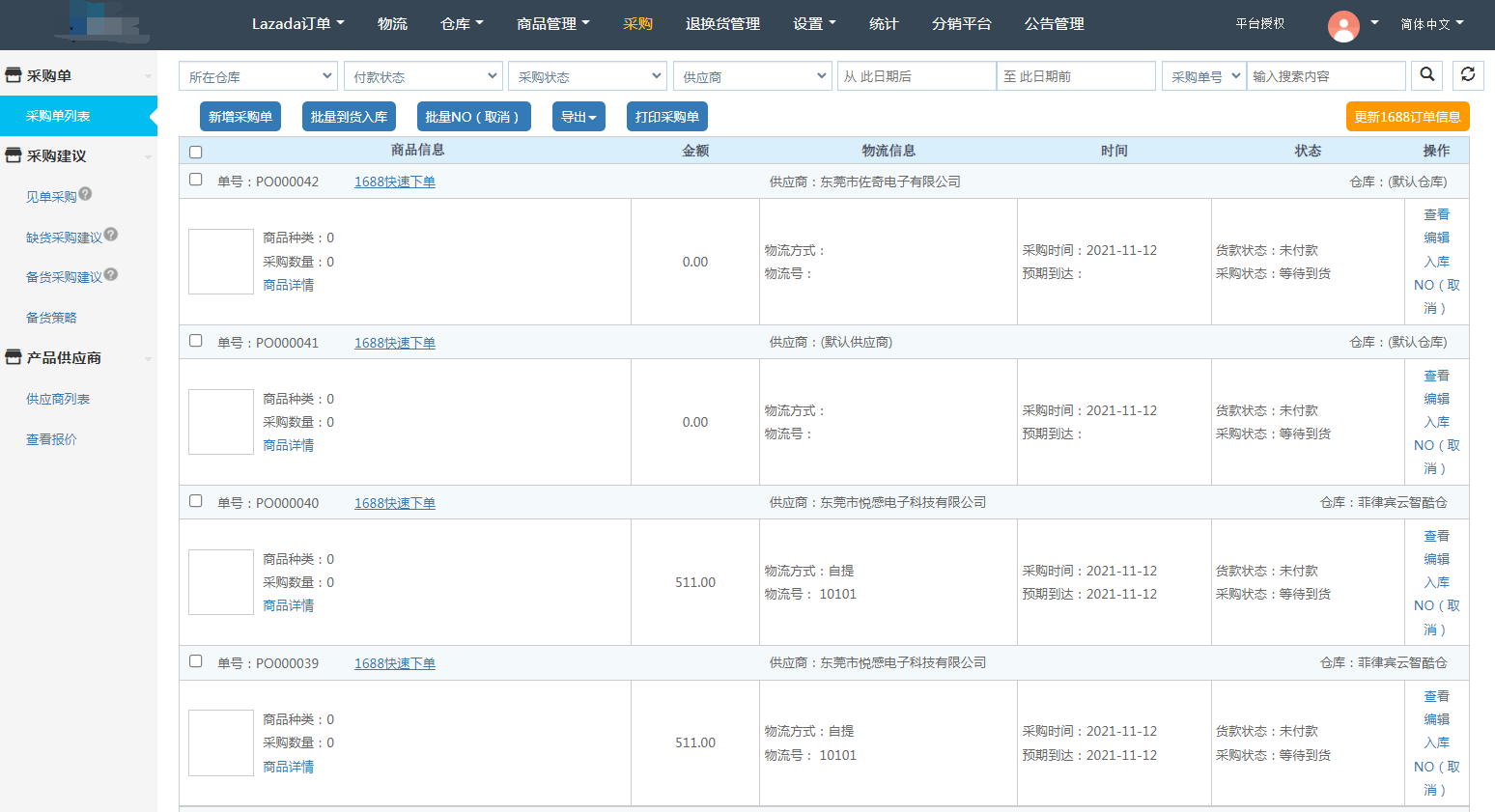This screenshot has width=1495, height=812.
Task: Click help icon next to 缺货采购建议
Action: click(111, 235)
